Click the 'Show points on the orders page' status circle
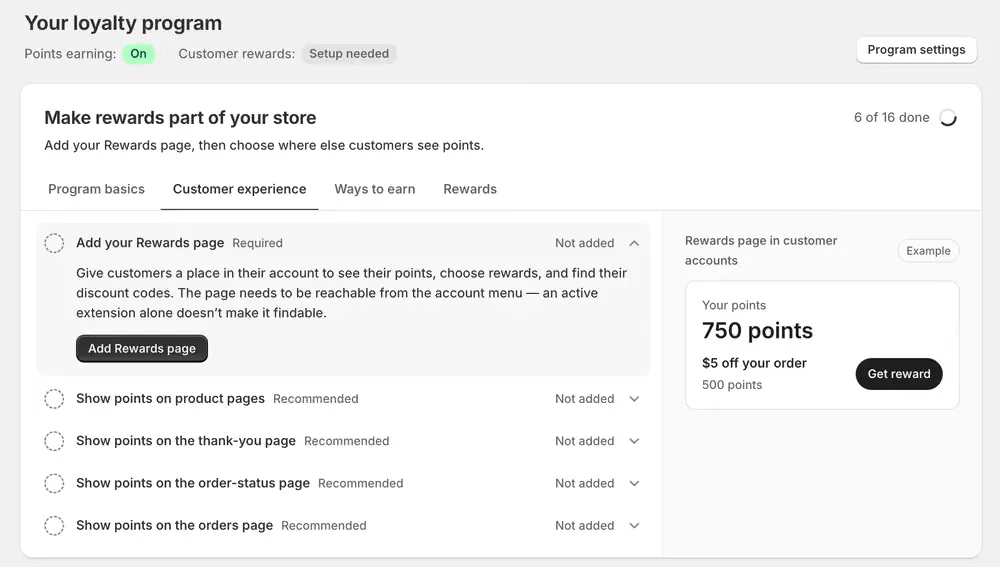 coord(54,526)
